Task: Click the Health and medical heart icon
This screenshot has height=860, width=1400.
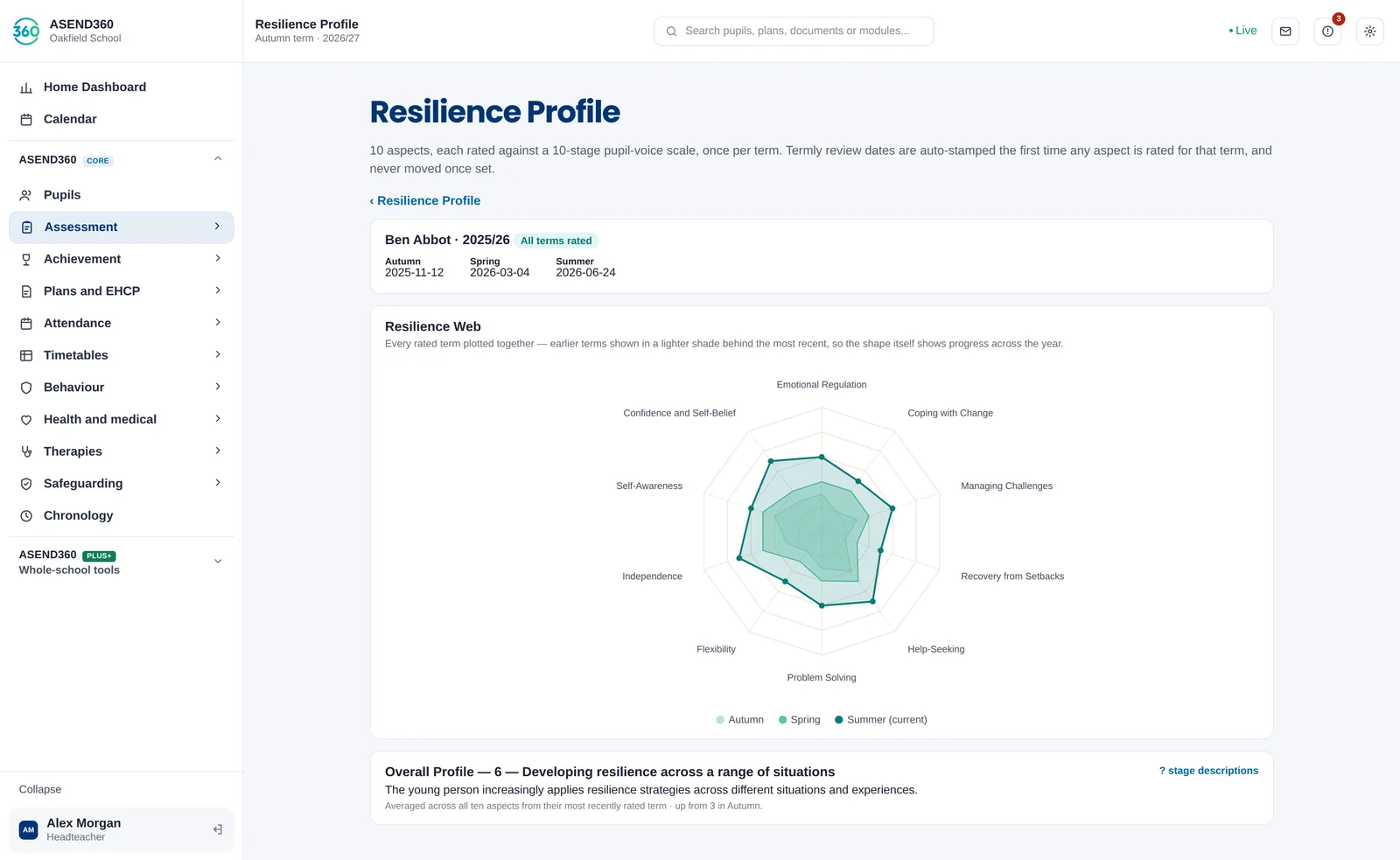Action: 26,420
